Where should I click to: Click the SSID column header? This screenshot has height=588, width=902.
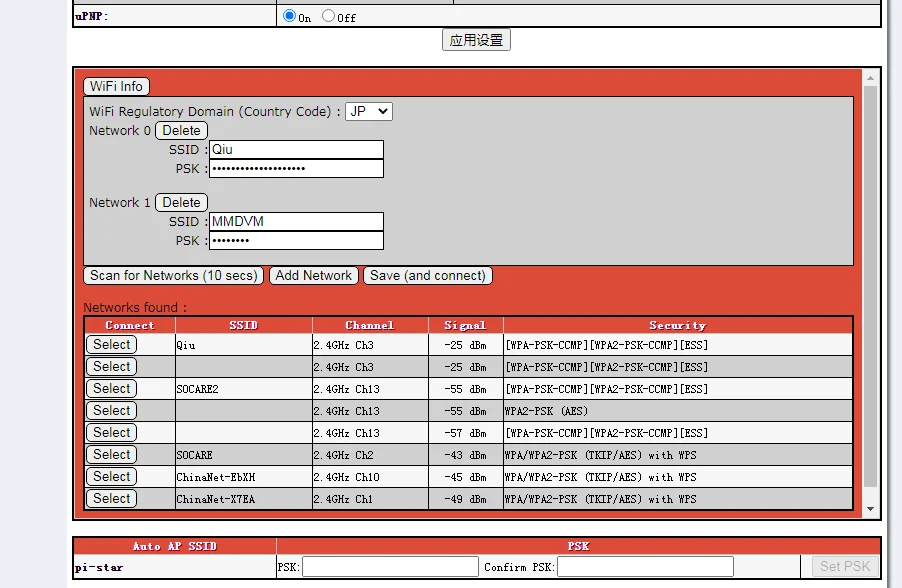[x=244, y=326]
